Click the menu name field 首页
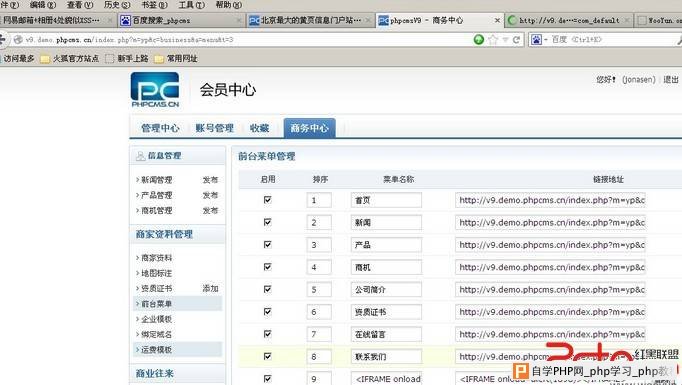682x385 pixels. pos(386,200)
